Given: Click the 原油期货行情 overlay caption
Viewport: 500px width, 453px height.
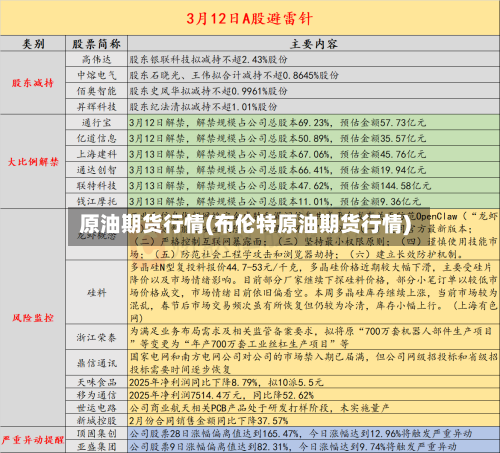Looking at the screenshot, I should pyautogui.click(x=245, y=224).
